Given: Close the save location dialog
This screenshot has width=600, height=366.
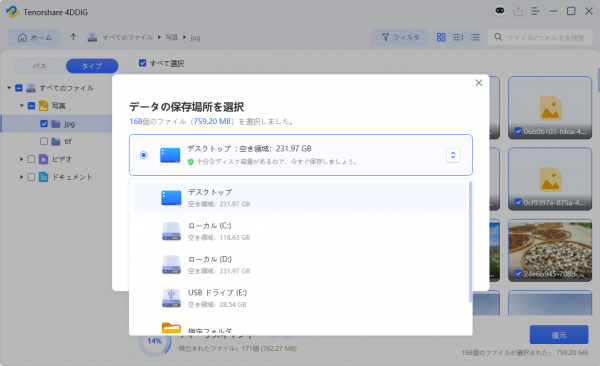Looking at the screenshot, I should 479,83.
